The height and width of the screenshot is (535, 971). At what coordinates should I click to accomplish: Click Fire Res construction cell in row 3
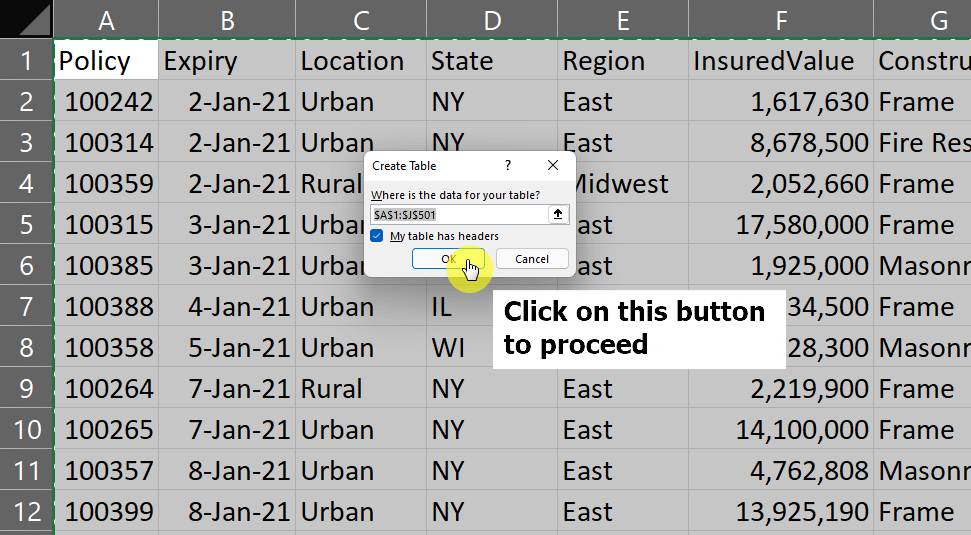(x=923, y=142)
